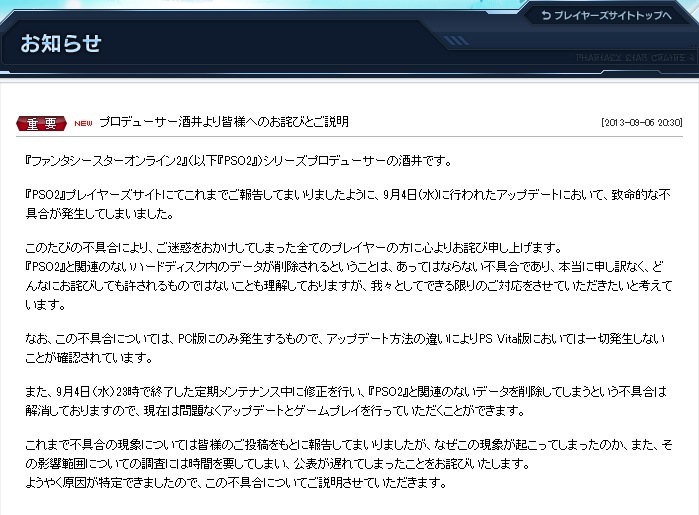The image size is (699, 515).
Task: Click the return arrow icon beside プレイヤーズサイトトップへ
Action: 546,16
